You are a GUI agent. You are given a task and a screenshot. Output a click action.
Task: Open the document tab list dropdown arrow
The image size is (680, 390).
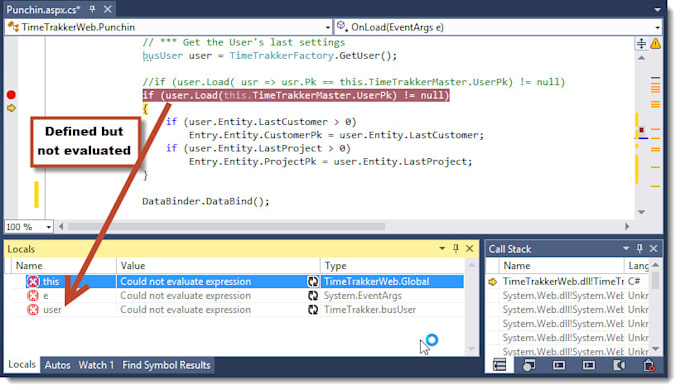657,9
